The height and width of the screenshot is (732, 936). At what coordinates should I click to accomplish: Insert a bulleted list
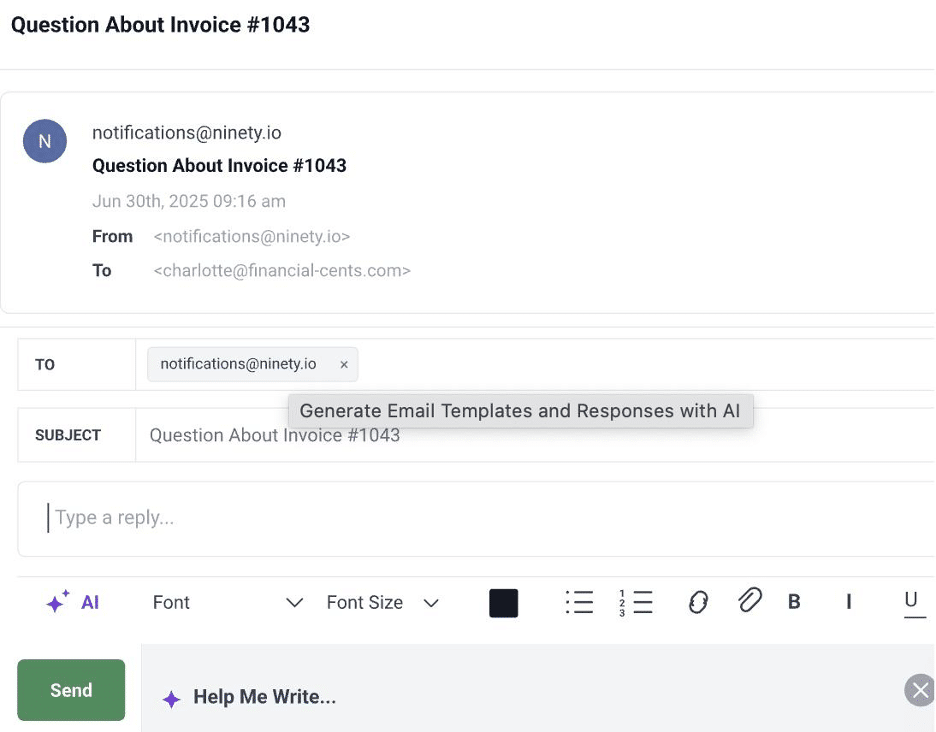tap(579, 602)
